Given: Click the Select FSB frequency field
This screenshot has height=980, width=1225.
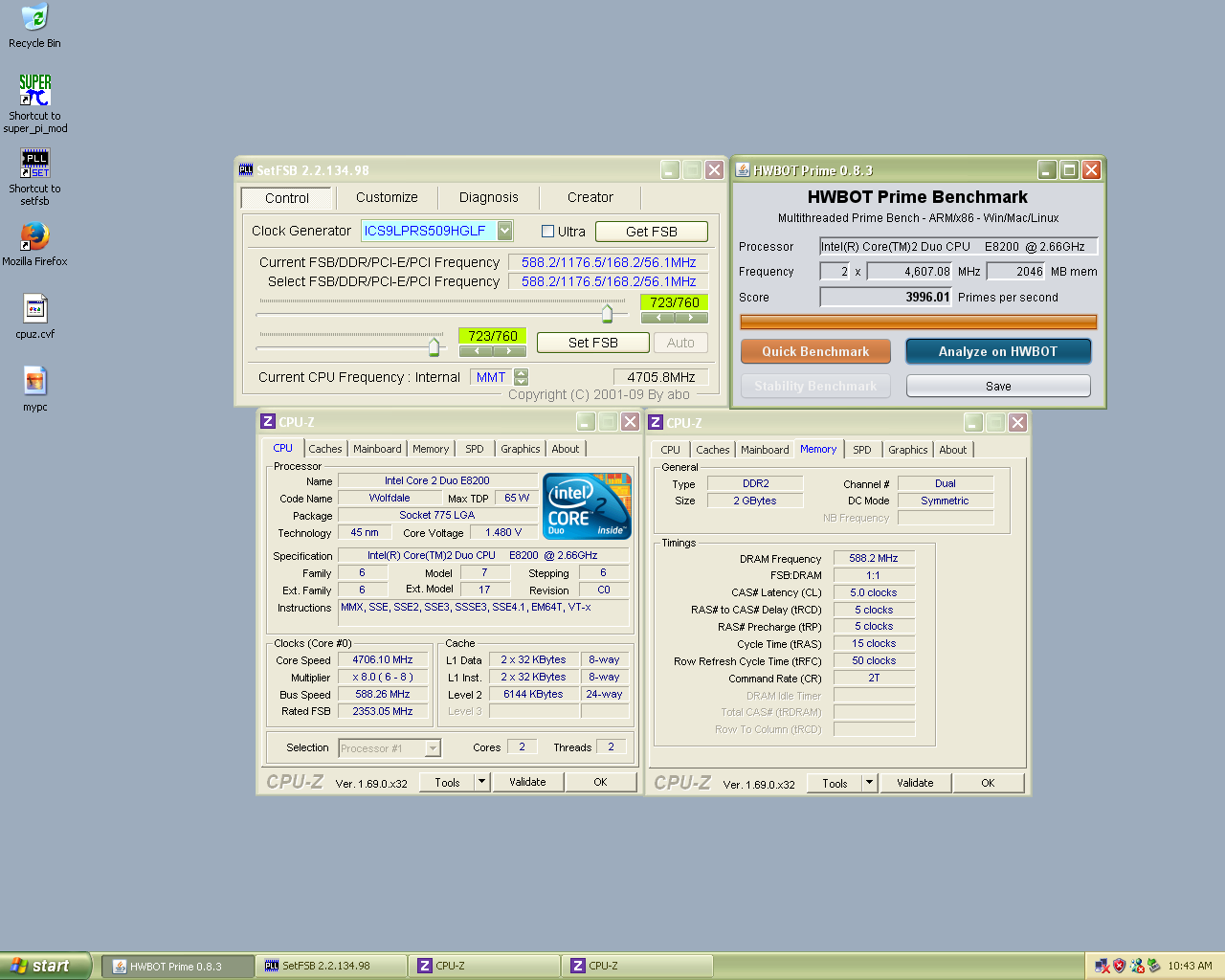Looking at the screenshot, I should tap(609, 281).
